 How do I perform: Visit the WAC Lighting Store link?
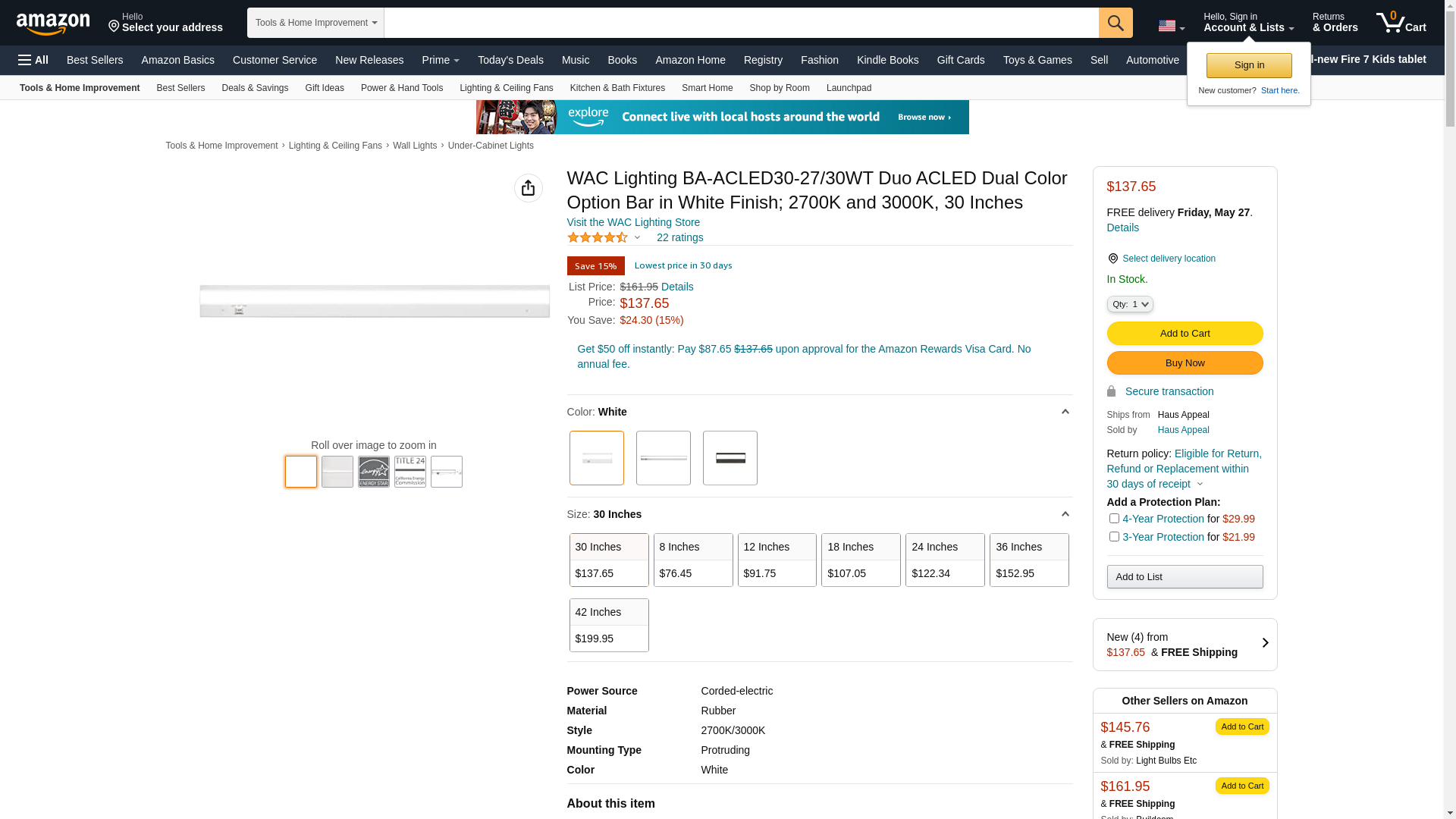click(x=633, y=222)
